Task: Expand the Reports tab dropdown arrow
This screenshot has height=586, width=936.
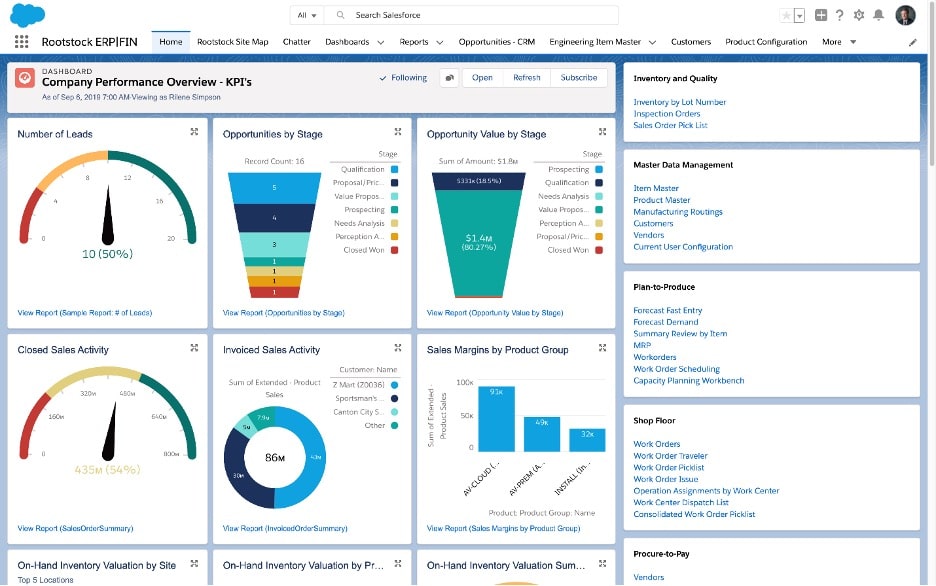Action: click(x=440, y=42)
